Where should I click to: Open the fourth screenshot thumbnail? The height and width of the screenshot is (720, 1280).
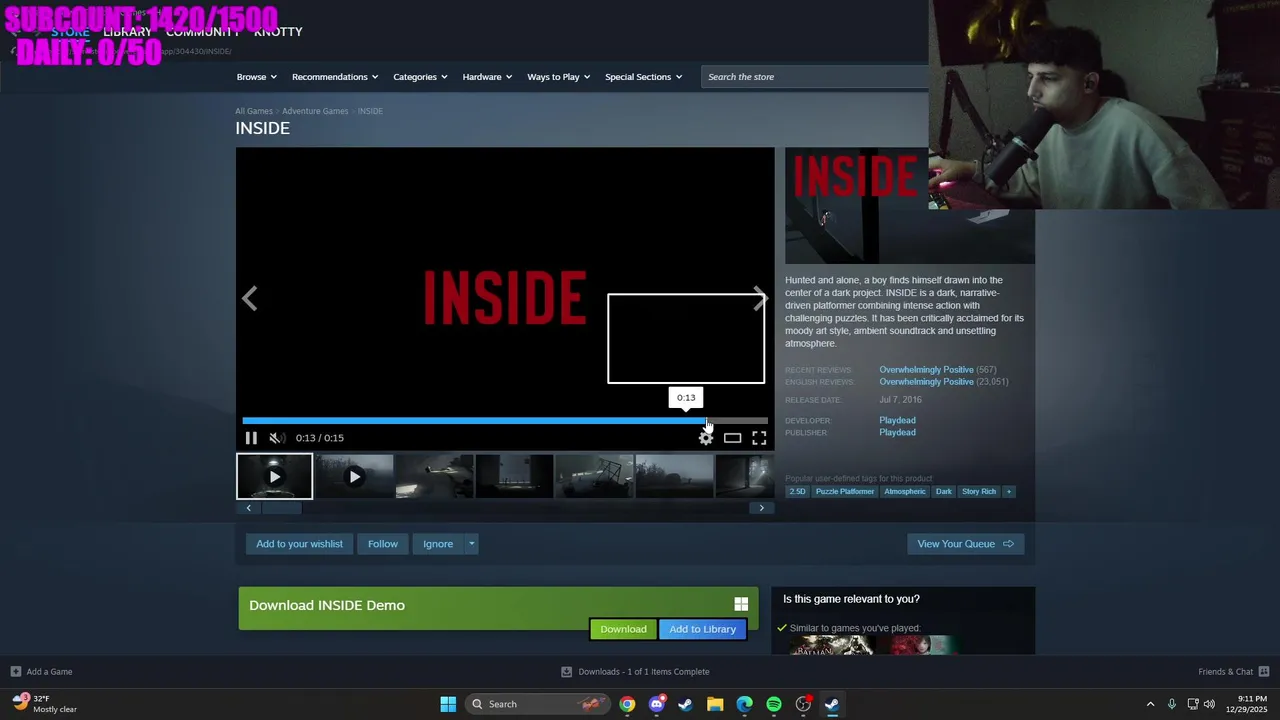pyautogui.click(x=514, y=477)
